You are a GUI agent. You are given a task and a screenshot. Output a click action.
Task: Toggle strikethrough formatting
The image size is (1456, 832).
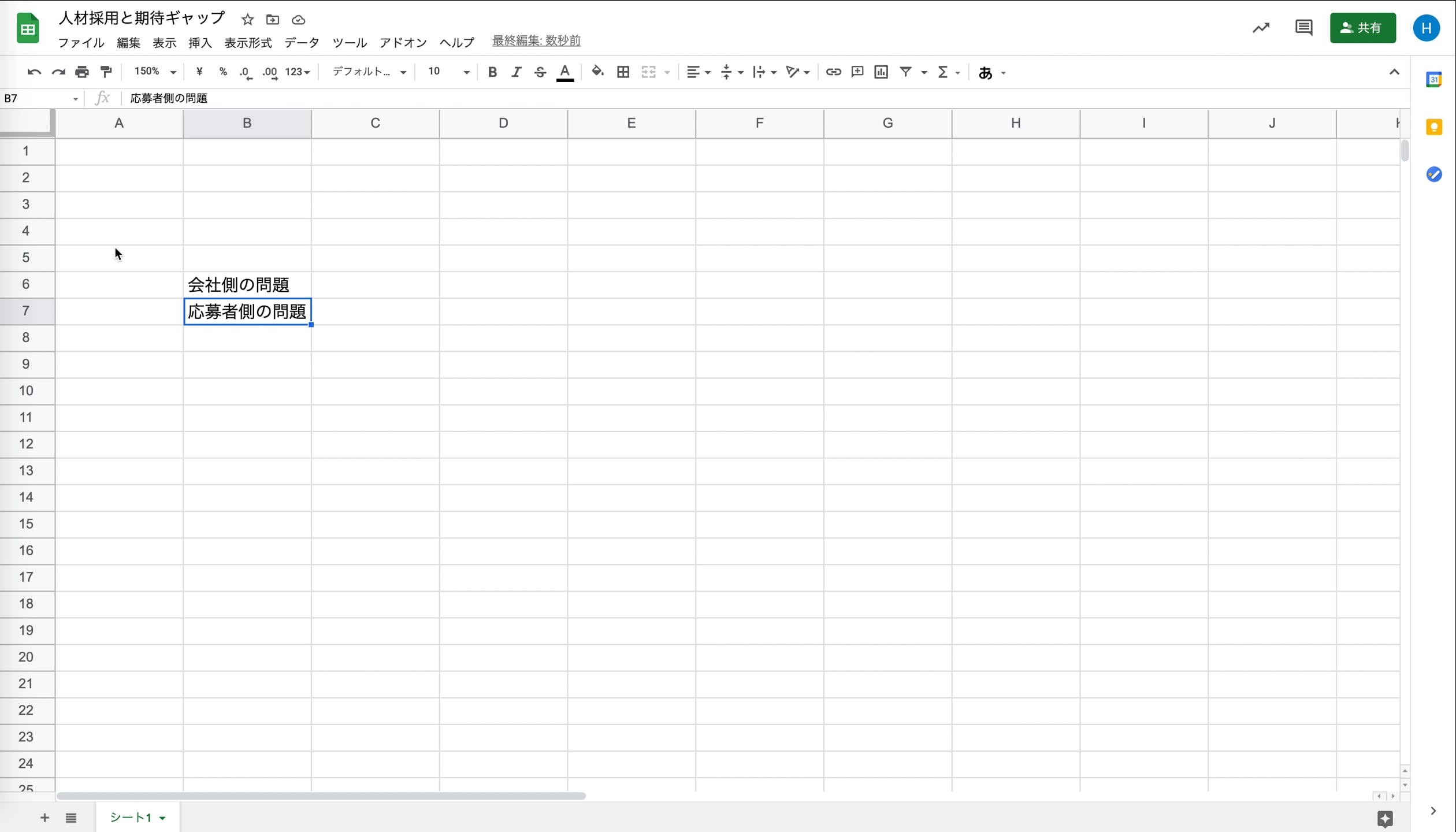pyautogui.click(x=540, y=72)
